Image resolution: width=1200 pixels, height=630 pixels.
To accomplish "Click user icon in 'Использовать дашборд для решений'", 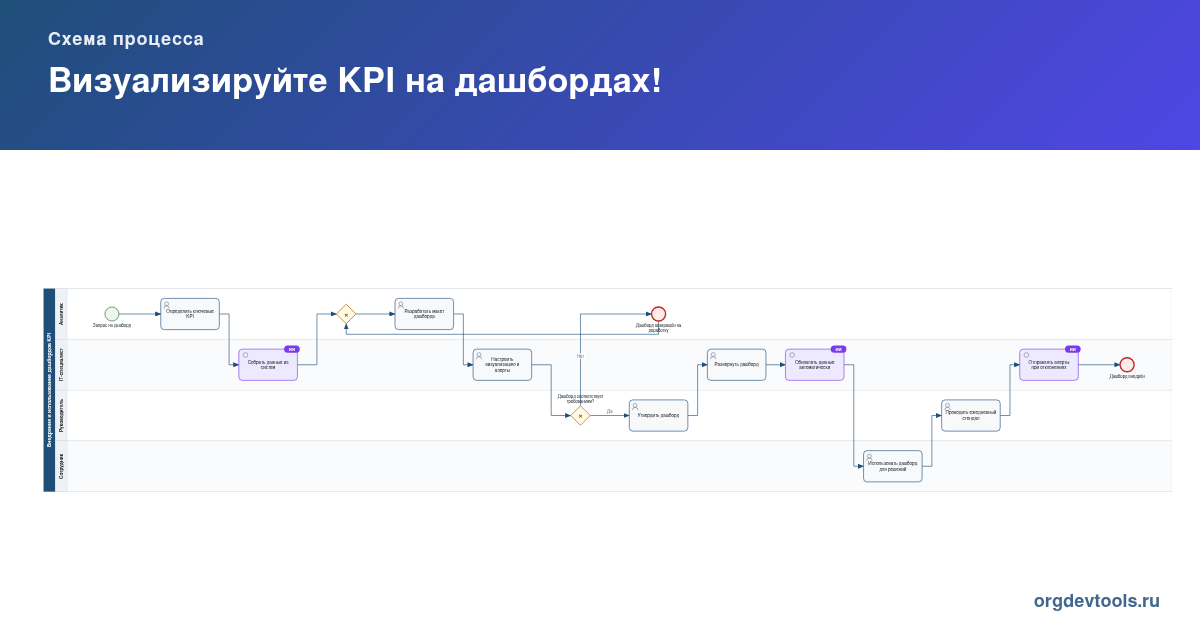I will point(869,457).
